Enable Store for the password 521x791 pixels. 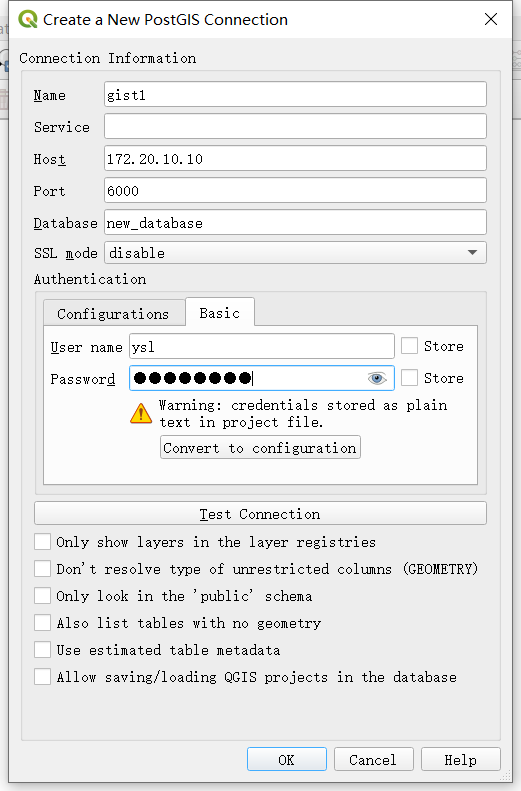pos(410,378)
